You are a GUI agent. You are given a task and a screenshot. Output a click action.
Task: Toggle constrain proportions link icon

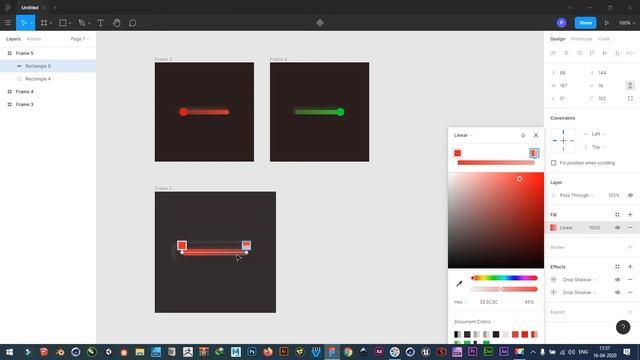point(630,85)
